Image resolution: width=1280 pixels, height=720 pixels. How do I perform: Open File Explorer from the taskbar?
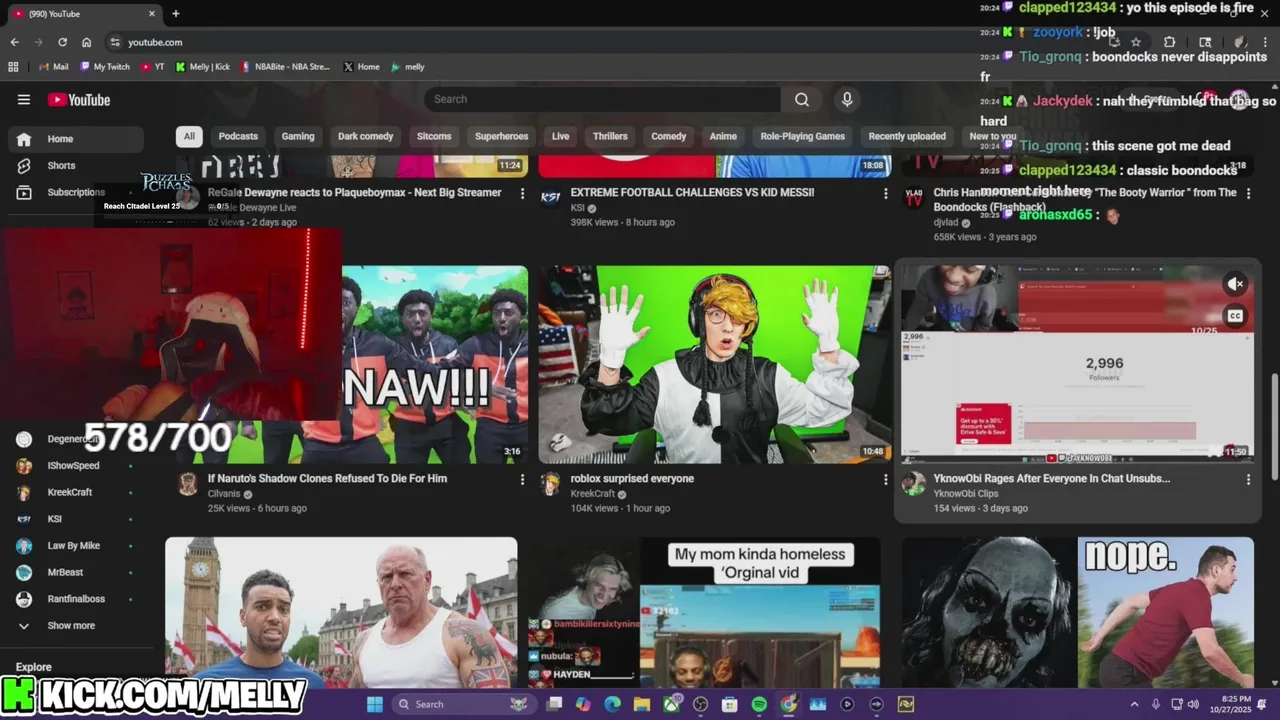pos(642,704)
